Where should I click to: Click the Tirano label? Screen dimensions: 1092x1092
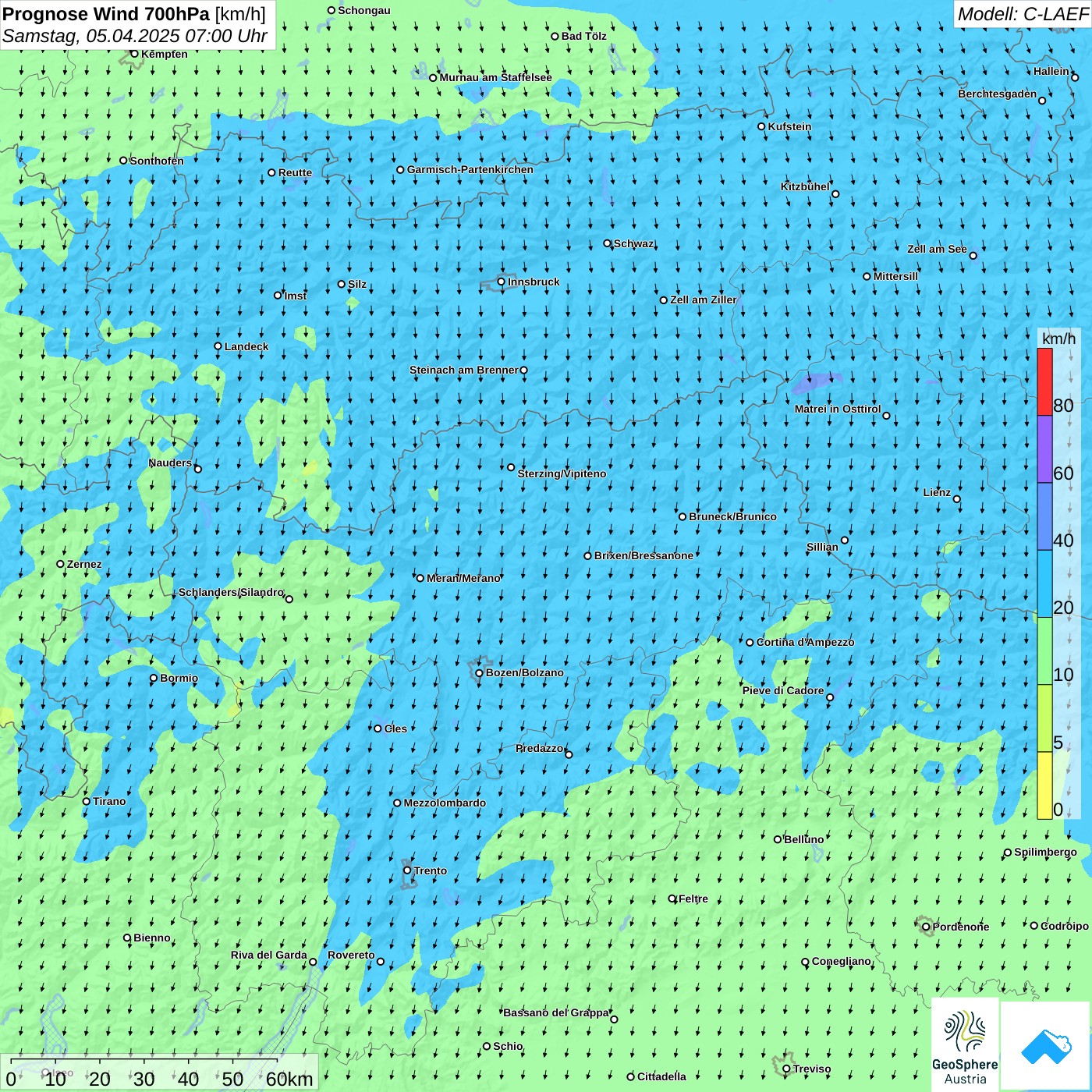click(109, 801)
